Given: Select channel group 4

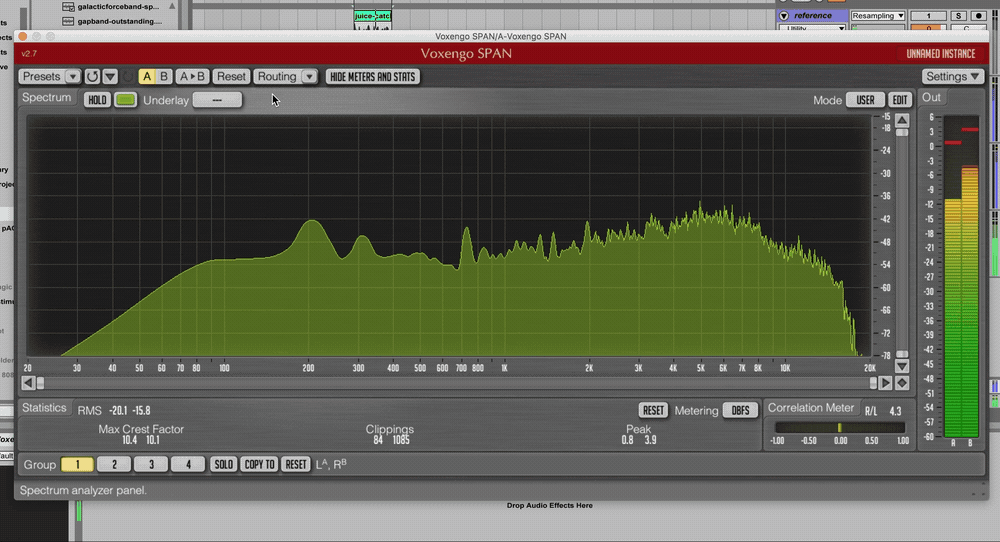Looking at the screenshot, I should tap(188, 465).
